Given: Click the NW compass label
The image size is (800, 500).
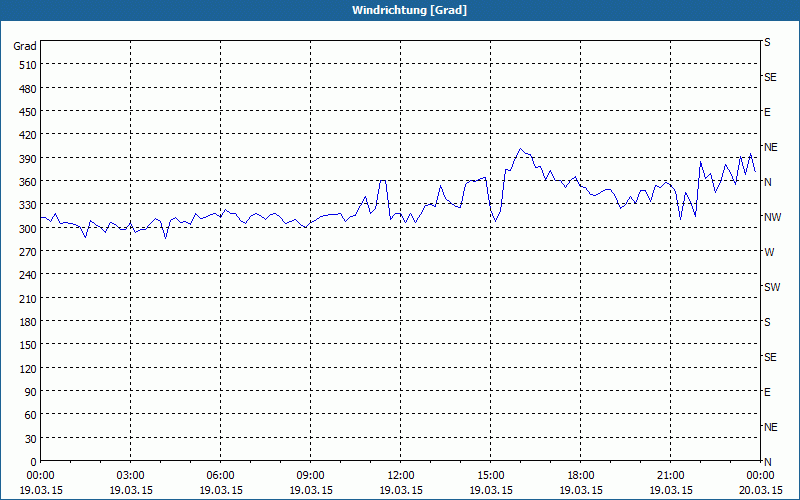Looking at the screenshot, I should pos(772,217).
